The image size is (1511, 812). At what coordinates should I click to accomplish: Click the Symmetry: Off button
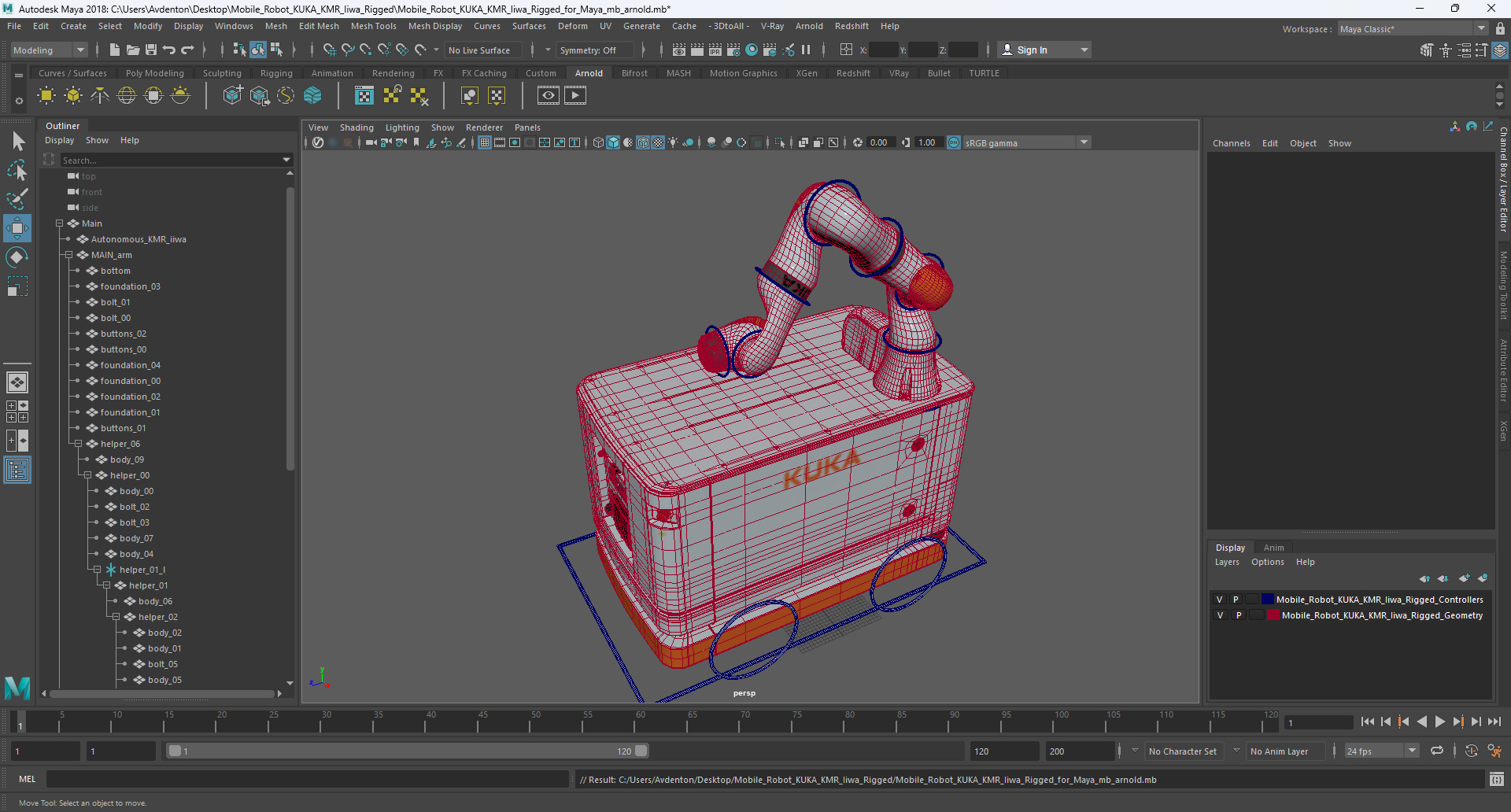point(594,50)
